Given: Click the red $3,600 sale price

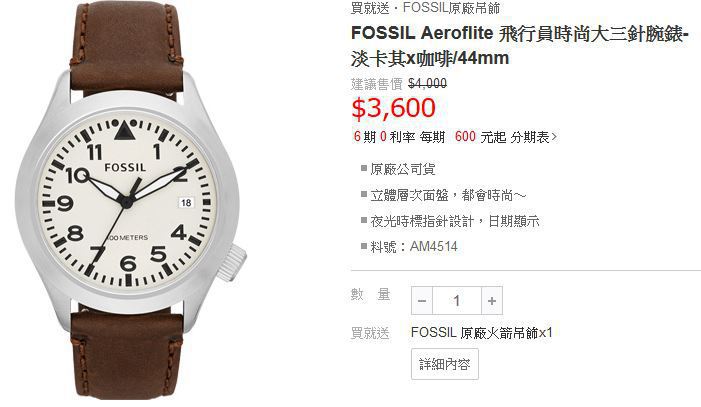Looking at the screenshot, I should (x=393, y=108).
